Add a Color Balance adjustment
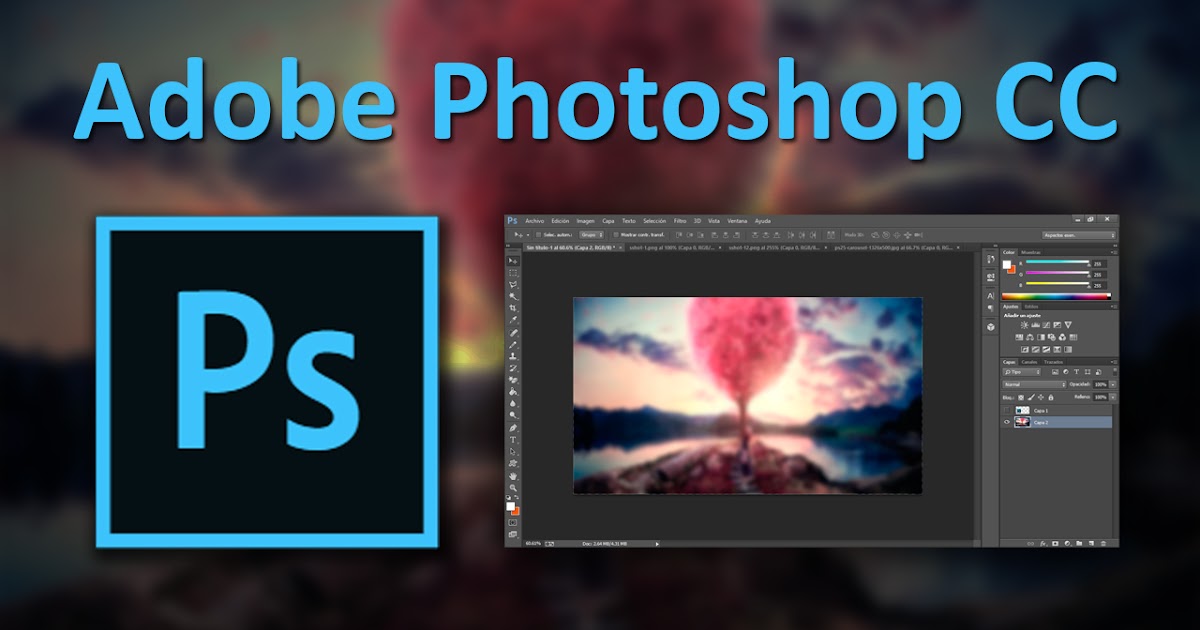1200x630 pixels. coord(1030,337)
